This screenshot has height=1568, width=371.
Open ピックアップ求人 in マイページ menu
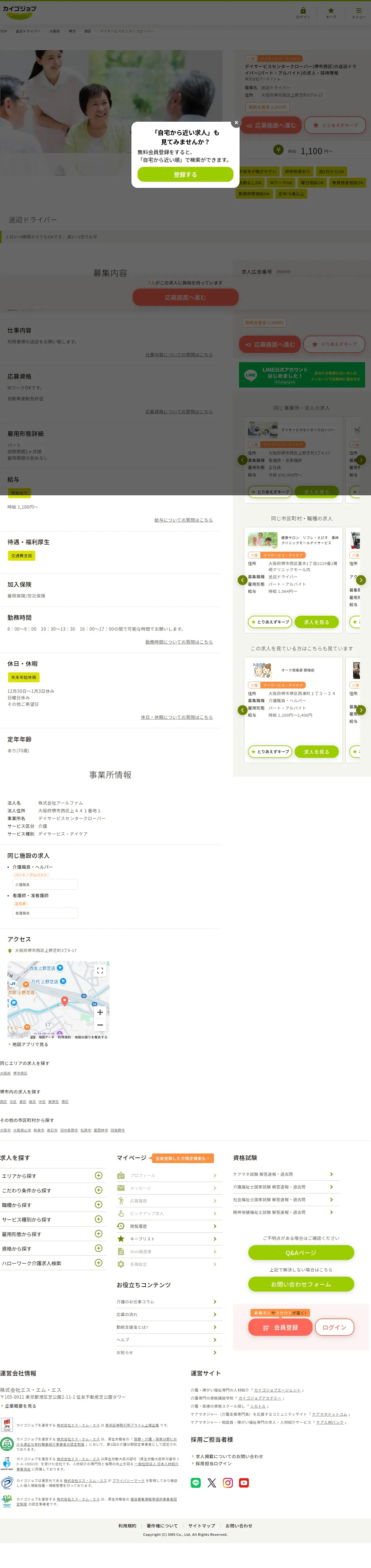point(169,1213)
